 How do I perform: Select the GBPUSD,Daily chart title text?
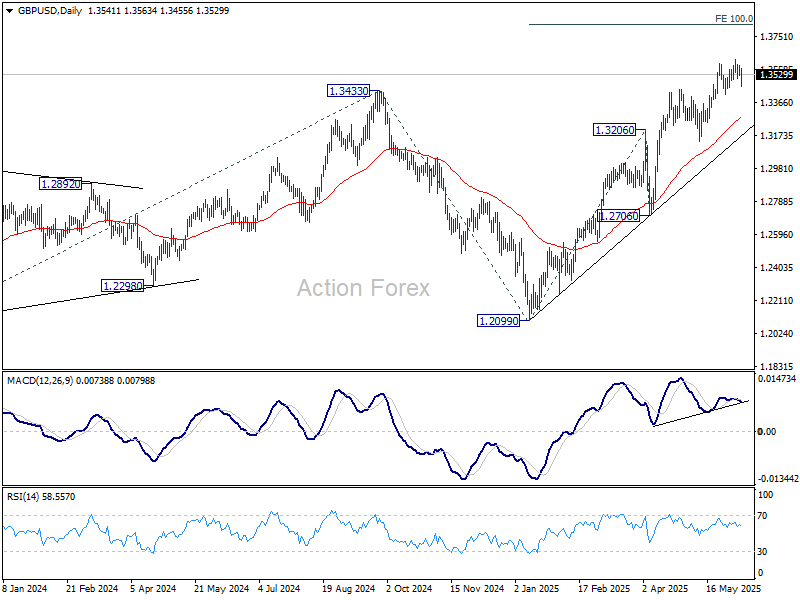(49, 11)
